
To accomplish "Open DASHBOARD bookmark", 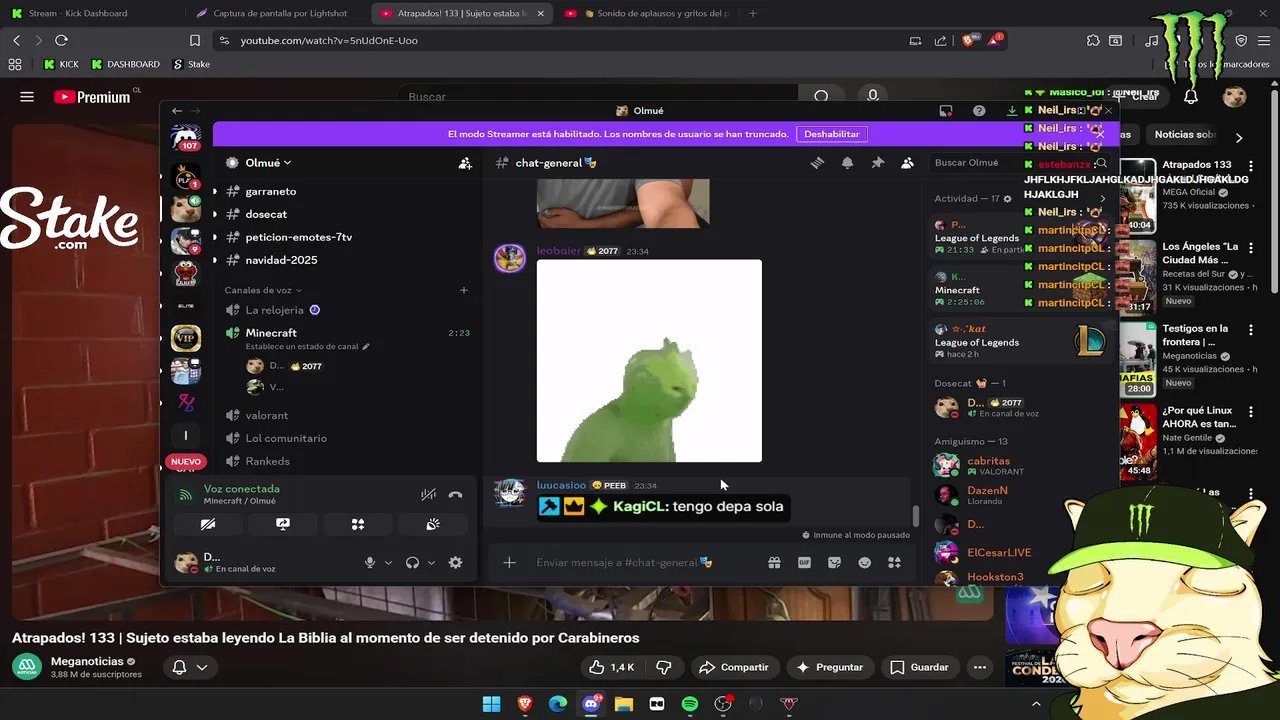I will coord(125,64).
